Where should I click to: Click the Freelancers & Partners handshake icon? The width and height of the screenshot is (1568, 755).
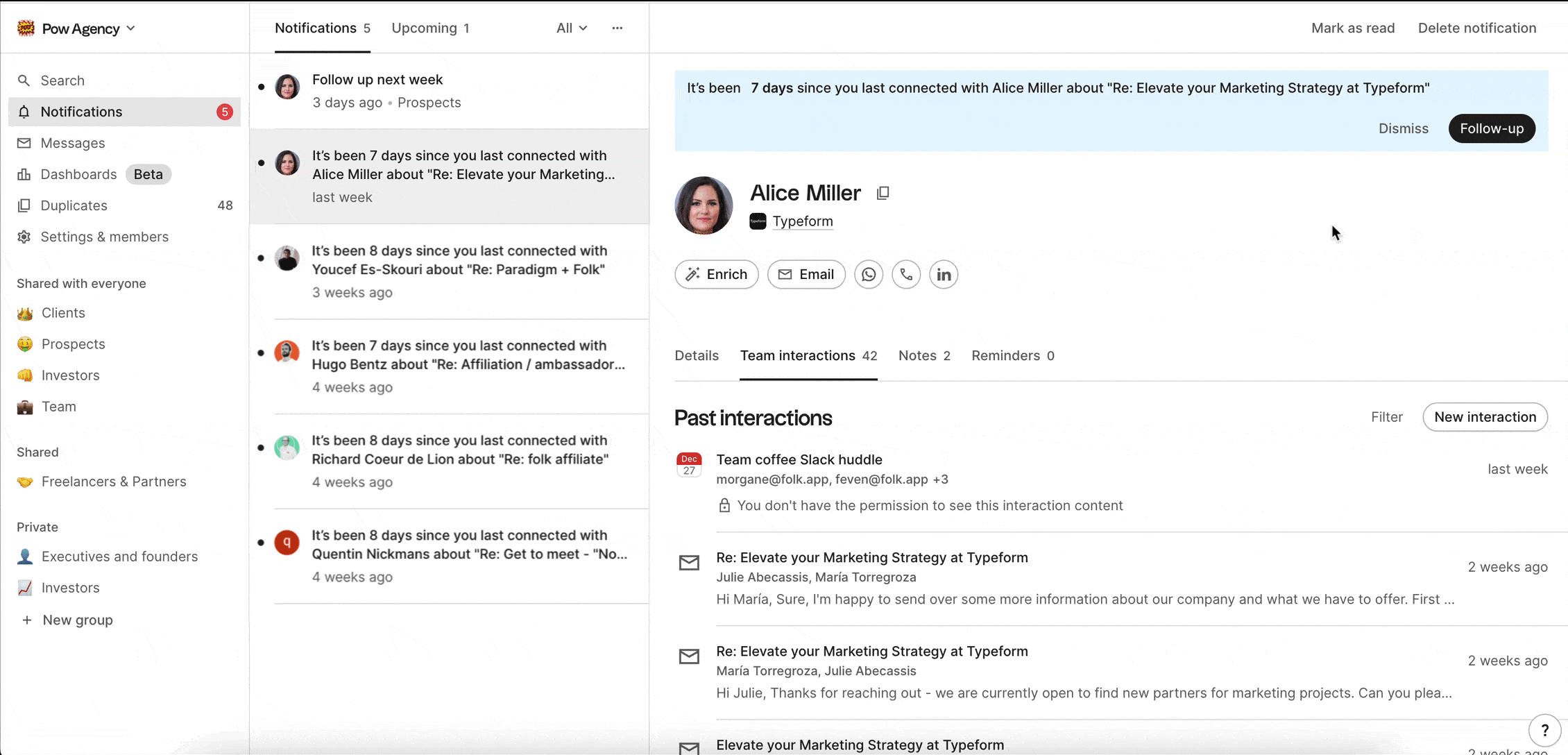point(25,482)
